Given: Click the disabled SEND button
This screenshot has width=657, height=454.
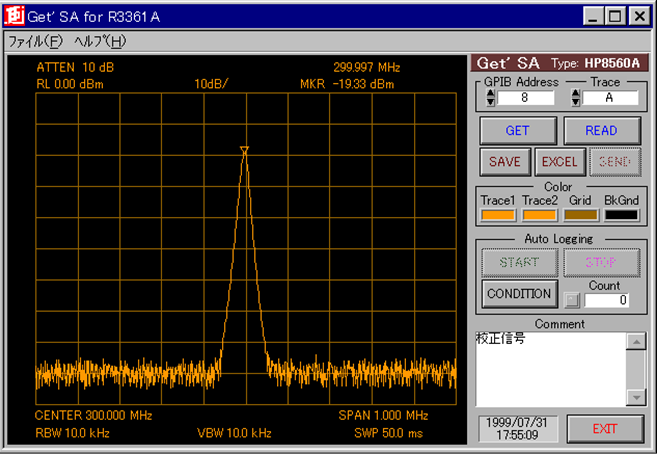Looking at the screenshot, I should click(615, 162).
